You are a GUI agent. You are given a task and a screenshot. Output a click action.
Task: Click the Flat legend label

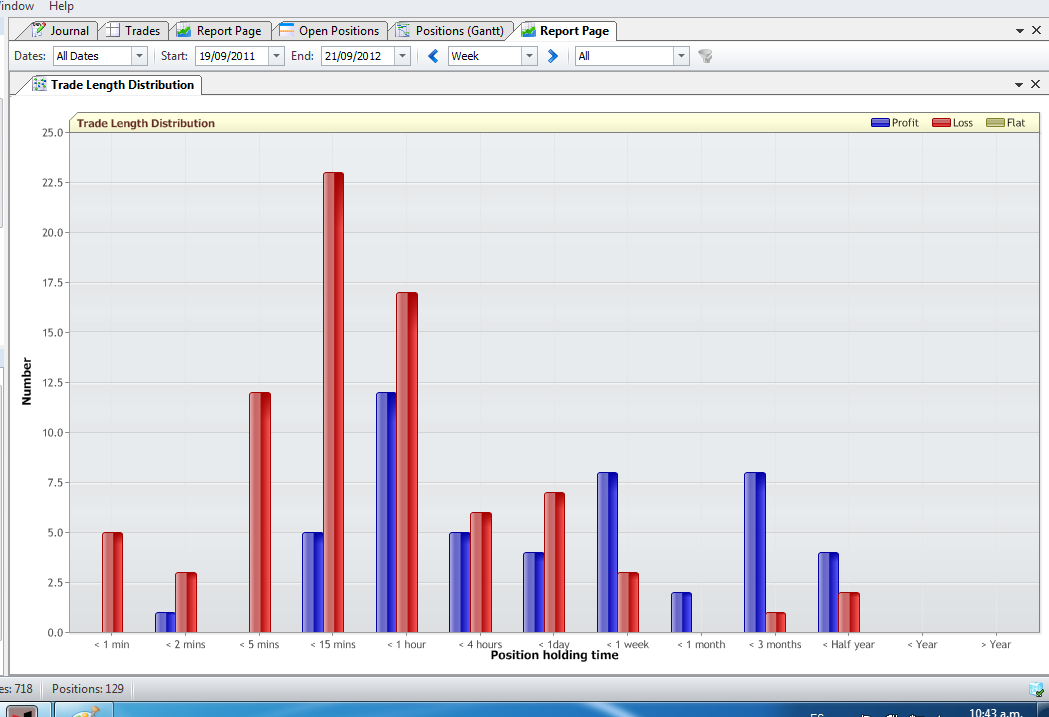click(x=1016, y=122)
